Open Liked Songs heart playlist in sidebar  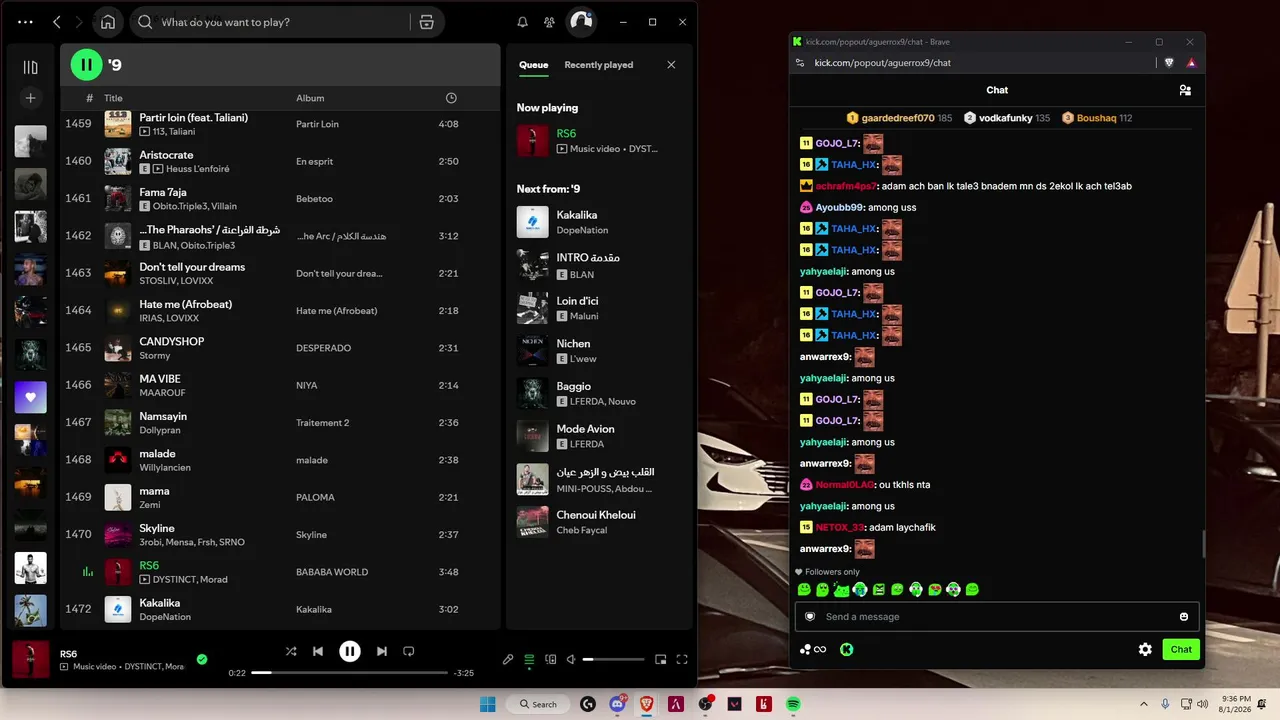tap(31, 397)
